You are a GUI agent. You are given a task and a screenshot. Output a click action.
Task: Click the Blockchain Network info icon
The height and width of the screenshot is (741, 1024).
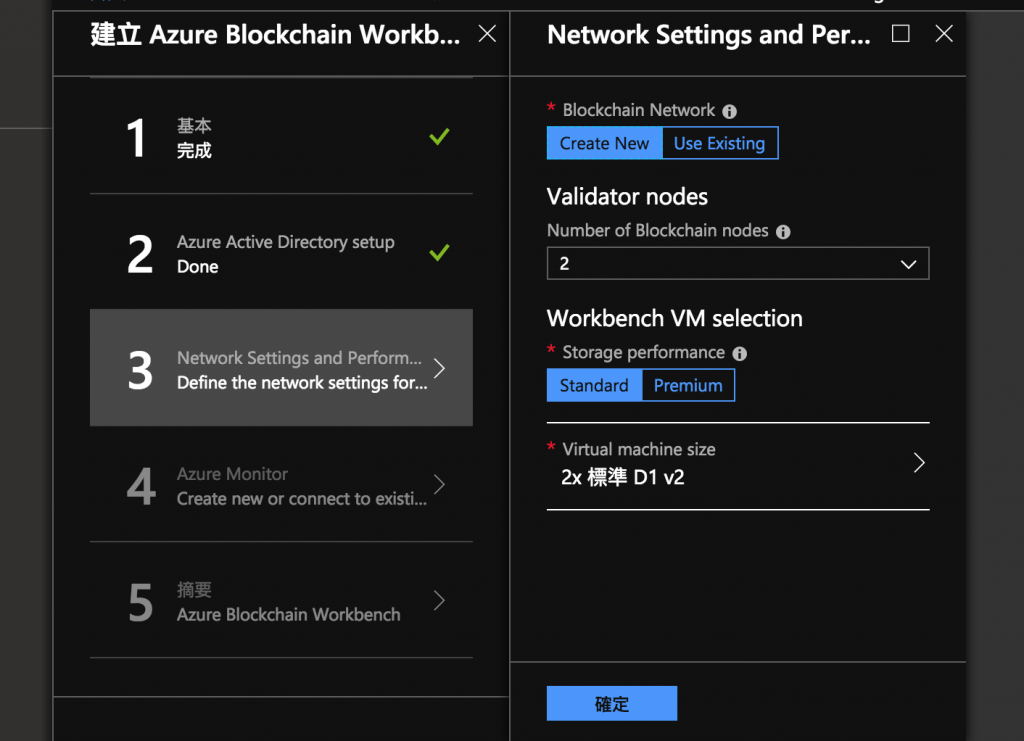click(730, 111)
